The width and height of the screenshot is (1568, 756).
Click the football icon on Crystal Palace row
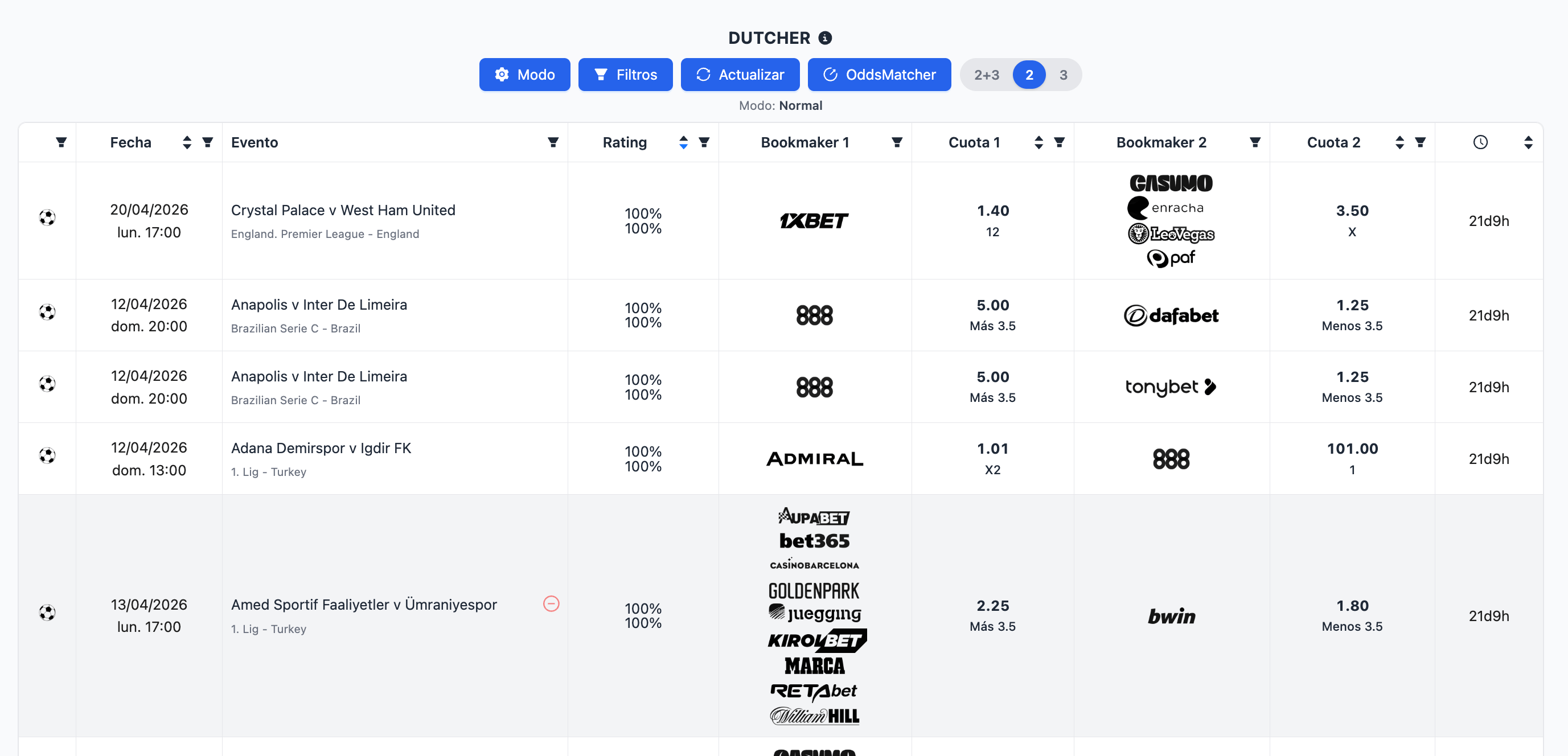pyautogui.click(x=47, y=217)
